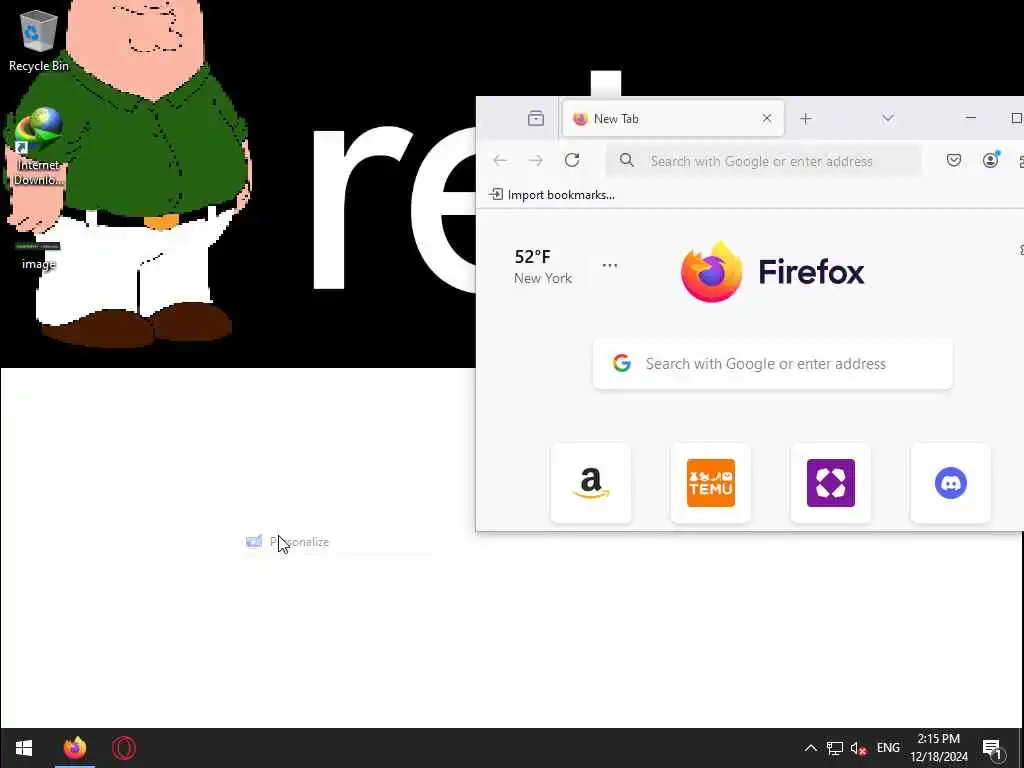Launch Opera from the taskbar

click(124, 748)
